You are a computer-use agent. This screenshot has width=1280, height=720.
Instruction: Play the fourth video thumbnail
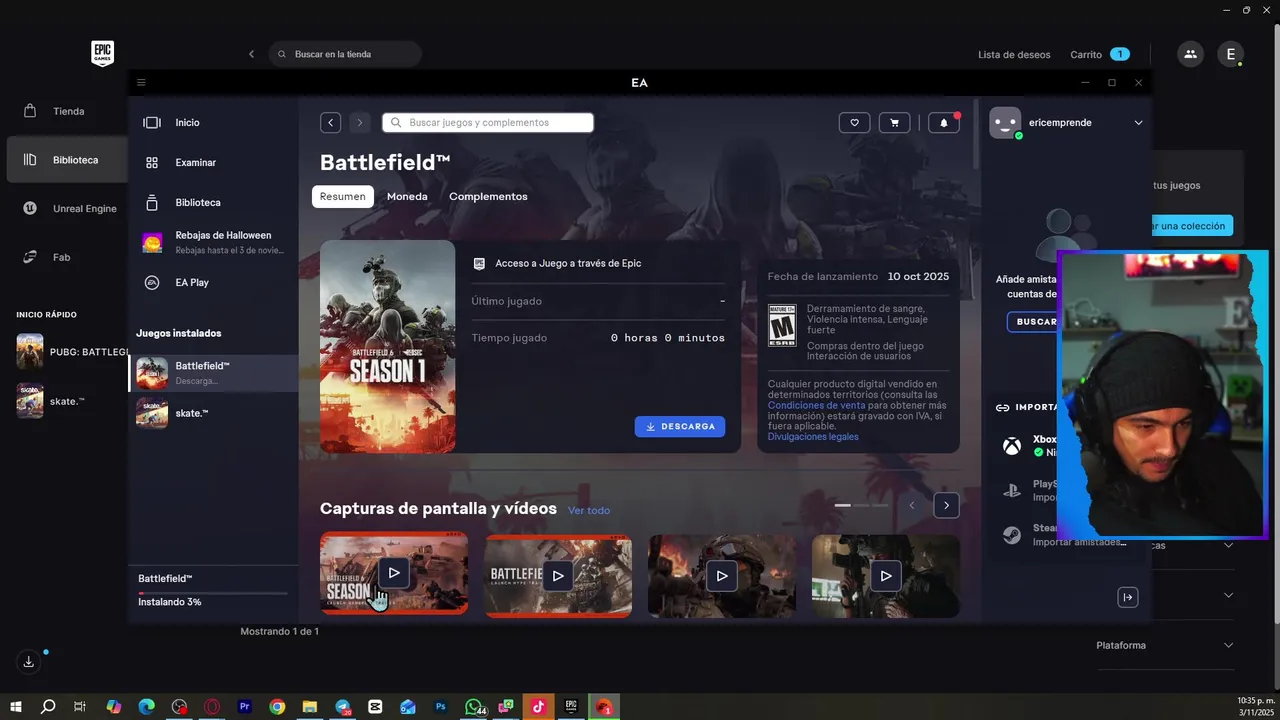(x=886, y=575)
